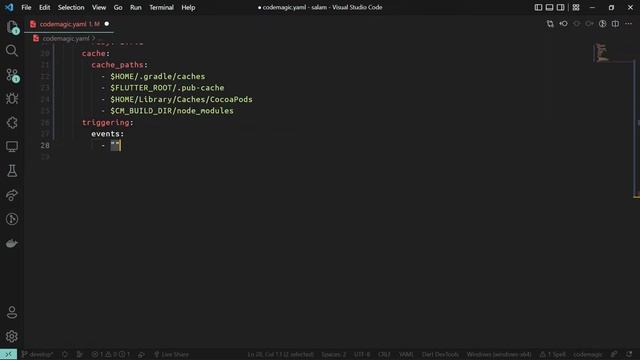This screenshot has height=360, width=640.
Task: Open the Run and Debug view
Action: click(12, 99)
